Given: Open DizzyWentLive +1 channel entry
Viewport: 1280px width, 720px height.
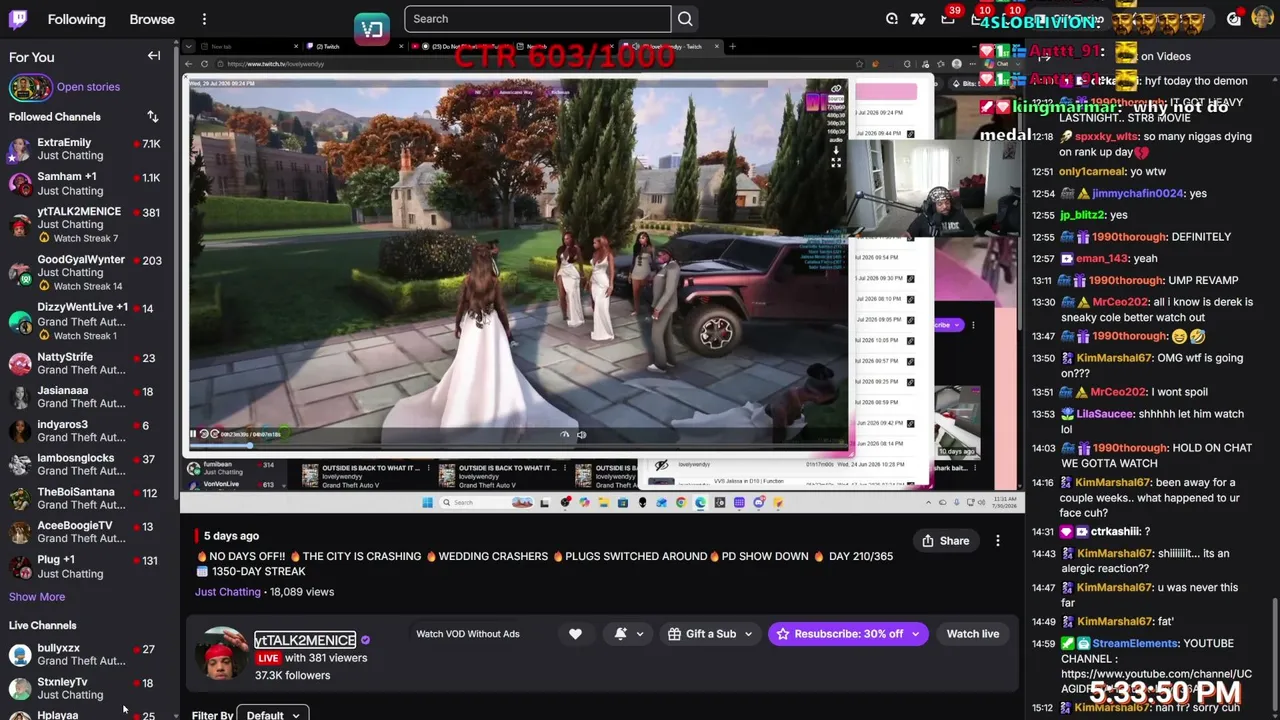Looking at the screenshot, I should (x=88, y=320).
